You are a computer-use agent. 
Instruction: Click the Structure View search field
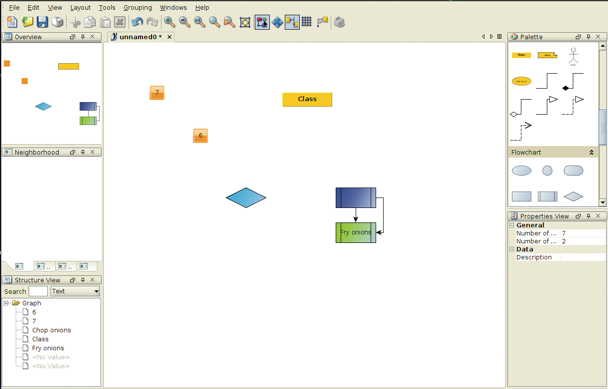tap(38, 291)
